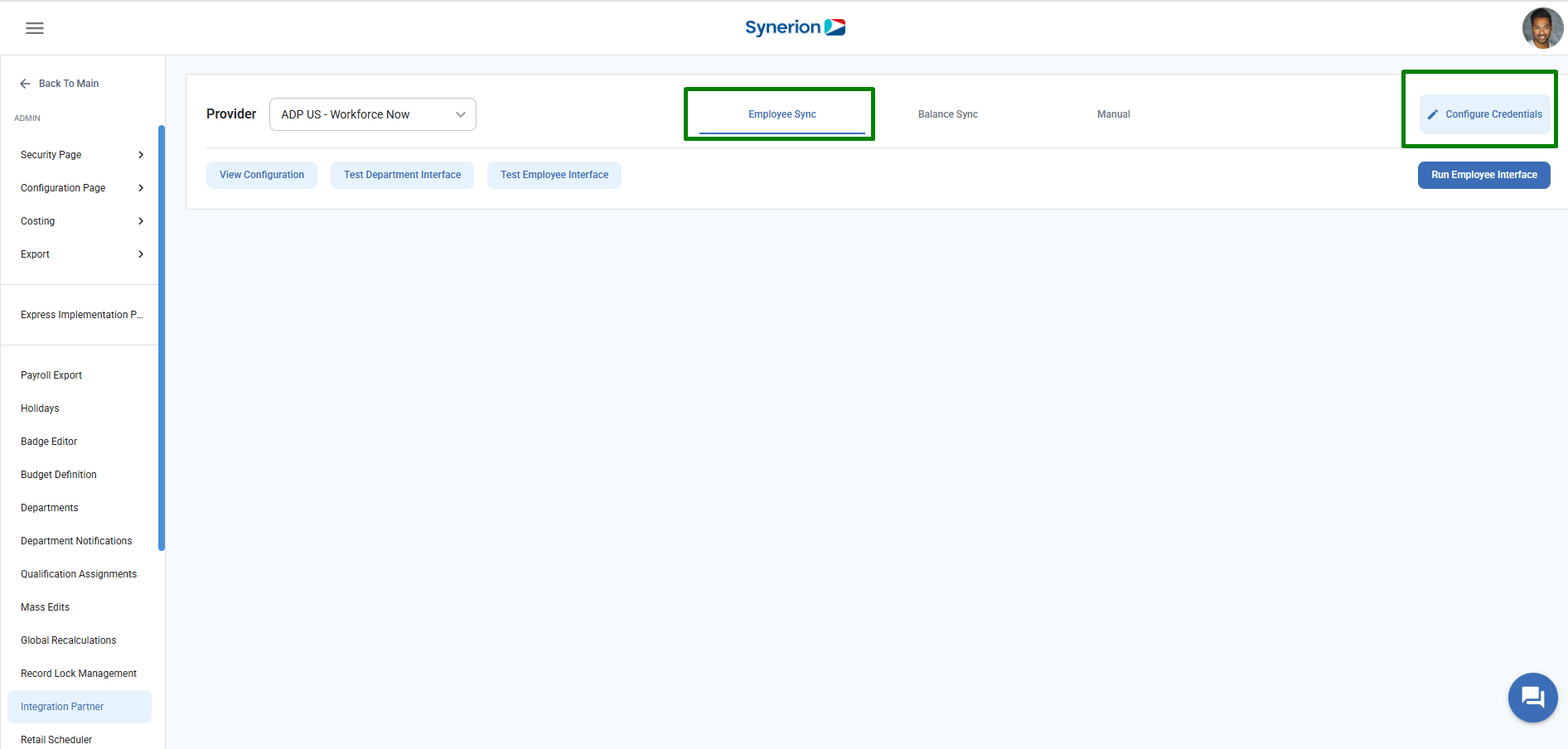The image size is (1568, 749).
Task: Open the Payroll Export sidebar item
Action: 80,375
